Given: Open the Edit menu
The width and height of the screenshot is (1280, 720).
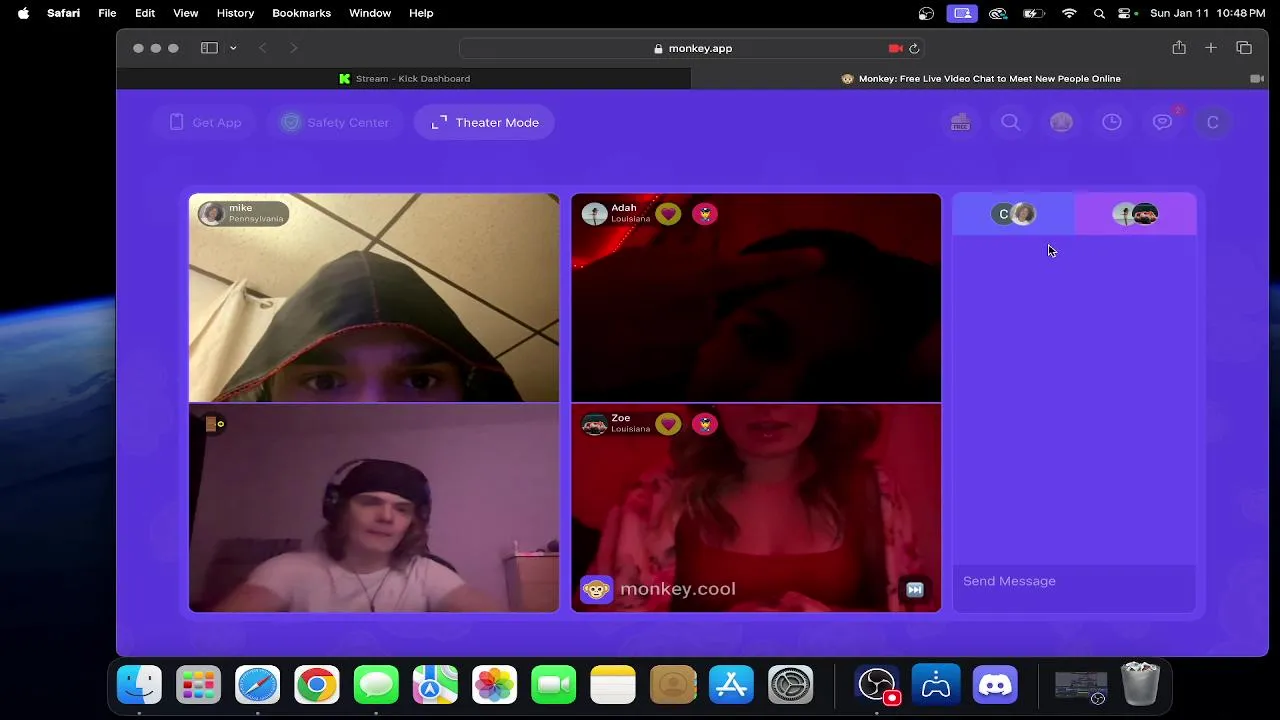Looking at the screenshot, I should coord(145,13).
